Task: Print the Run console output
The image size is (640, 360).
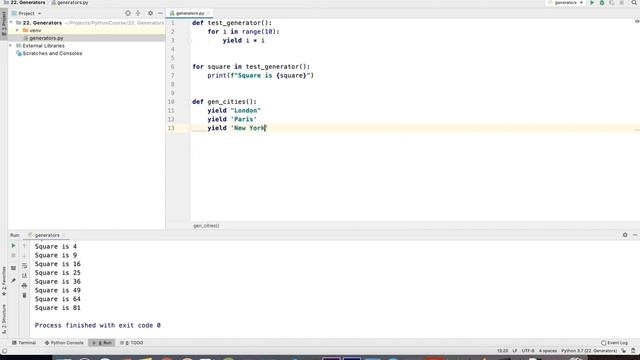Action: coord(24,285)
